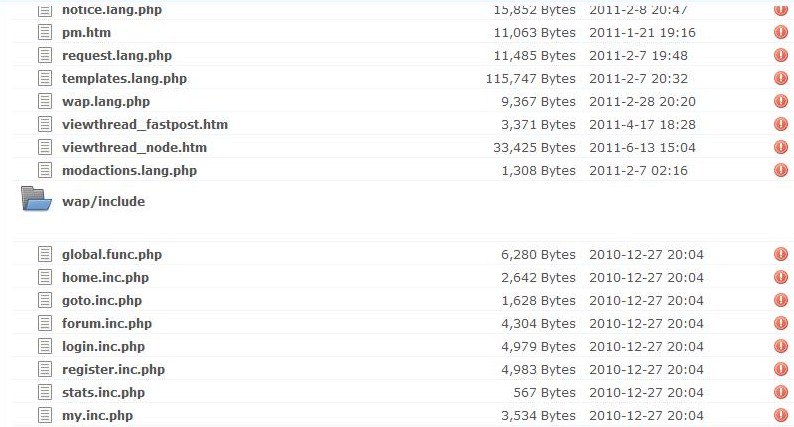Click the goto.inc.php file name
Image resolution: width=794 pixels, height=427 pixels.
click(102, 301)
